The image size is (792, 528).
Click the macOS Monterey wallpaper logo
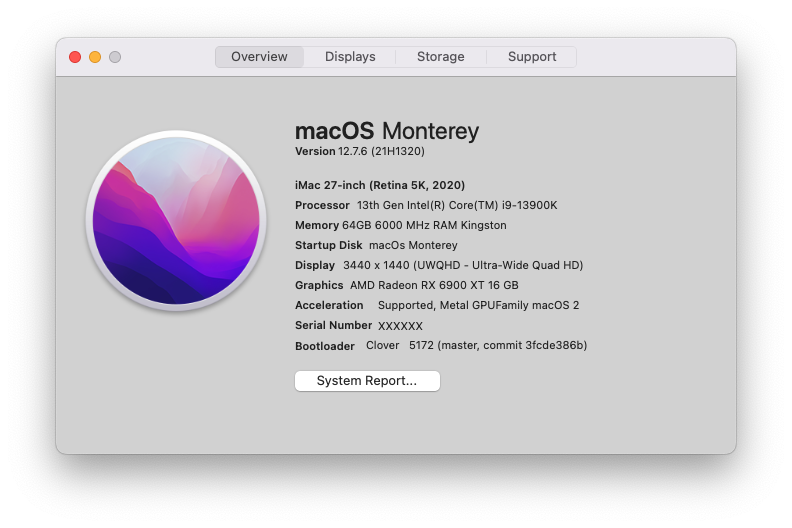pos(176,220)
